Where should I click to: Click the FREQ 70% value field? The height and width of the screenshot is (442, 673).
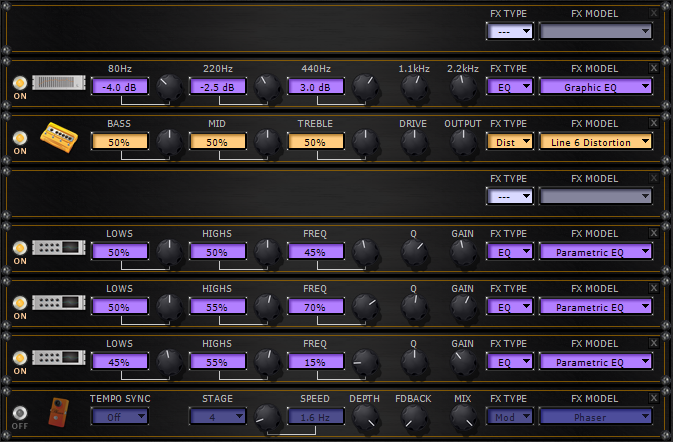click(x=315, y=306)
